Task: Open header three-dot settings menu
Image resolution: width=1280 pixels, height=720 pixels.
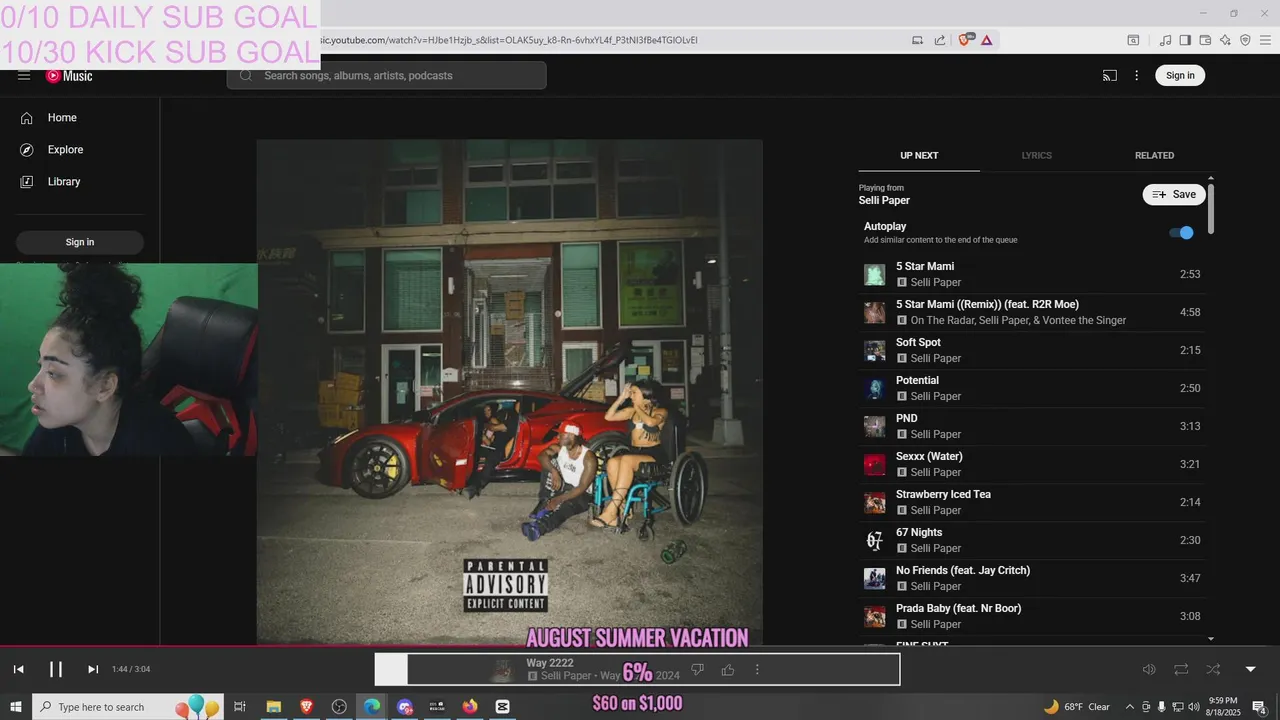Action: (1136, 76)
